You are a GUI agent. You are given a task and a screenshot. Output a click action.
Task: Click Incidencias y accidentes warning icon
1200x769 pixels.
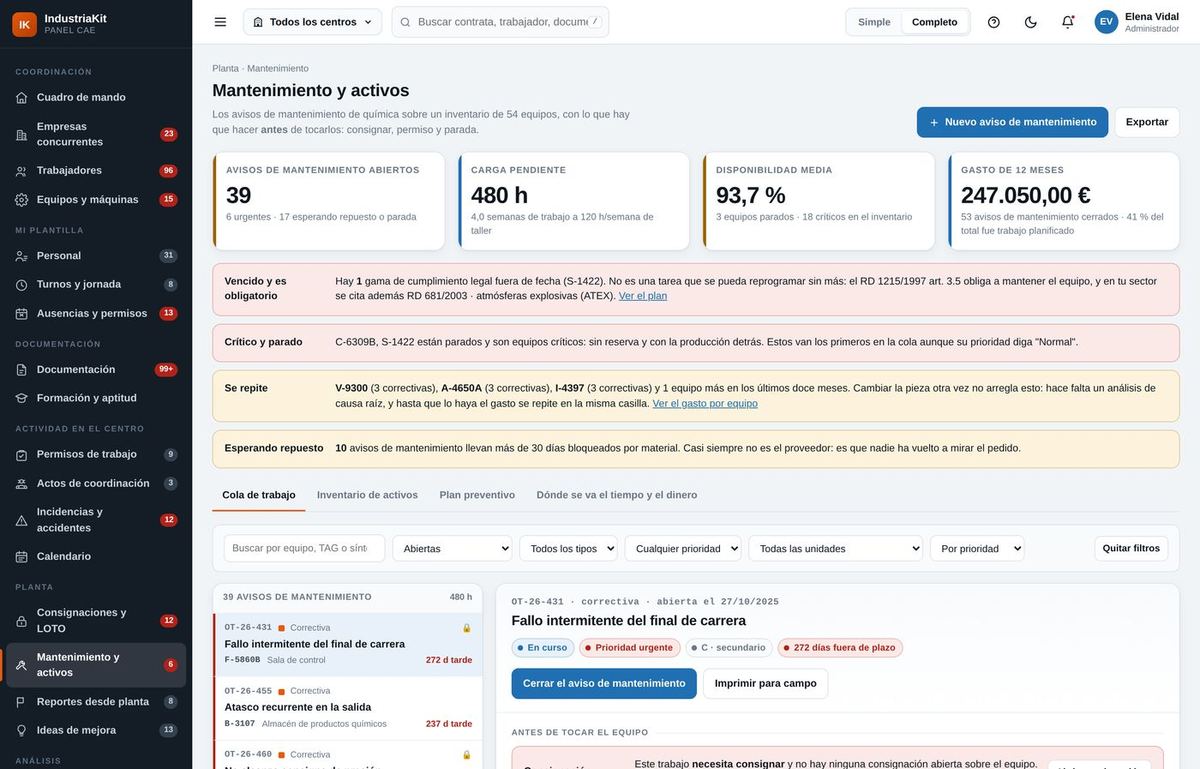21,520
